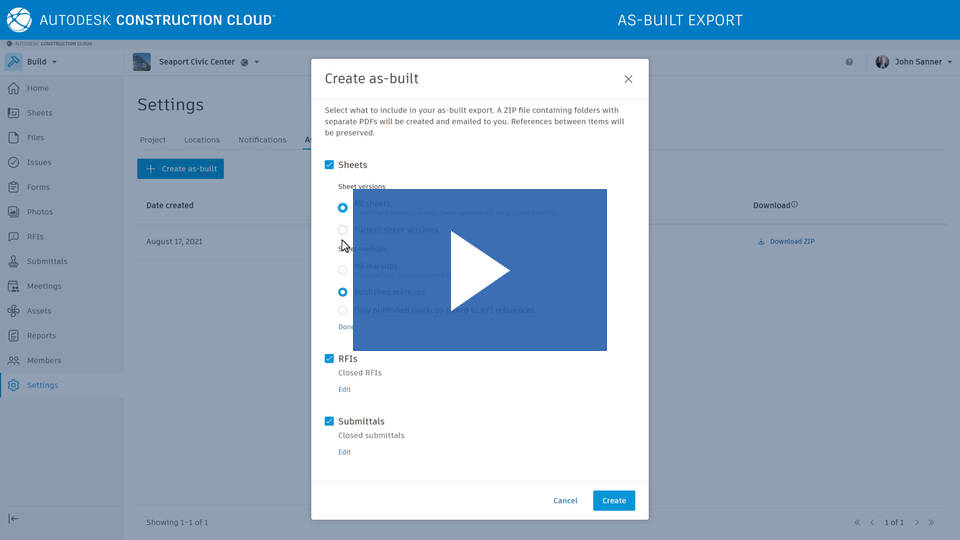Close the Create as-built dialog
This screenshot has height=540, width=960.
(628, 79)
